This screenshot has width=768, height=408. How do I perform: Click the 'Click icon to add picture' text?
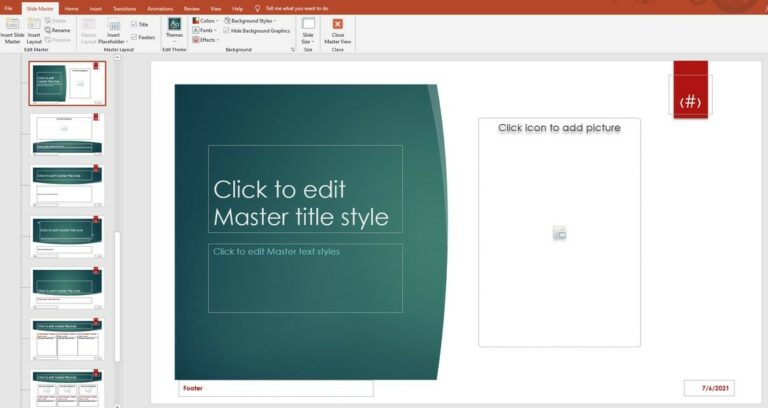tap(559, 128)
